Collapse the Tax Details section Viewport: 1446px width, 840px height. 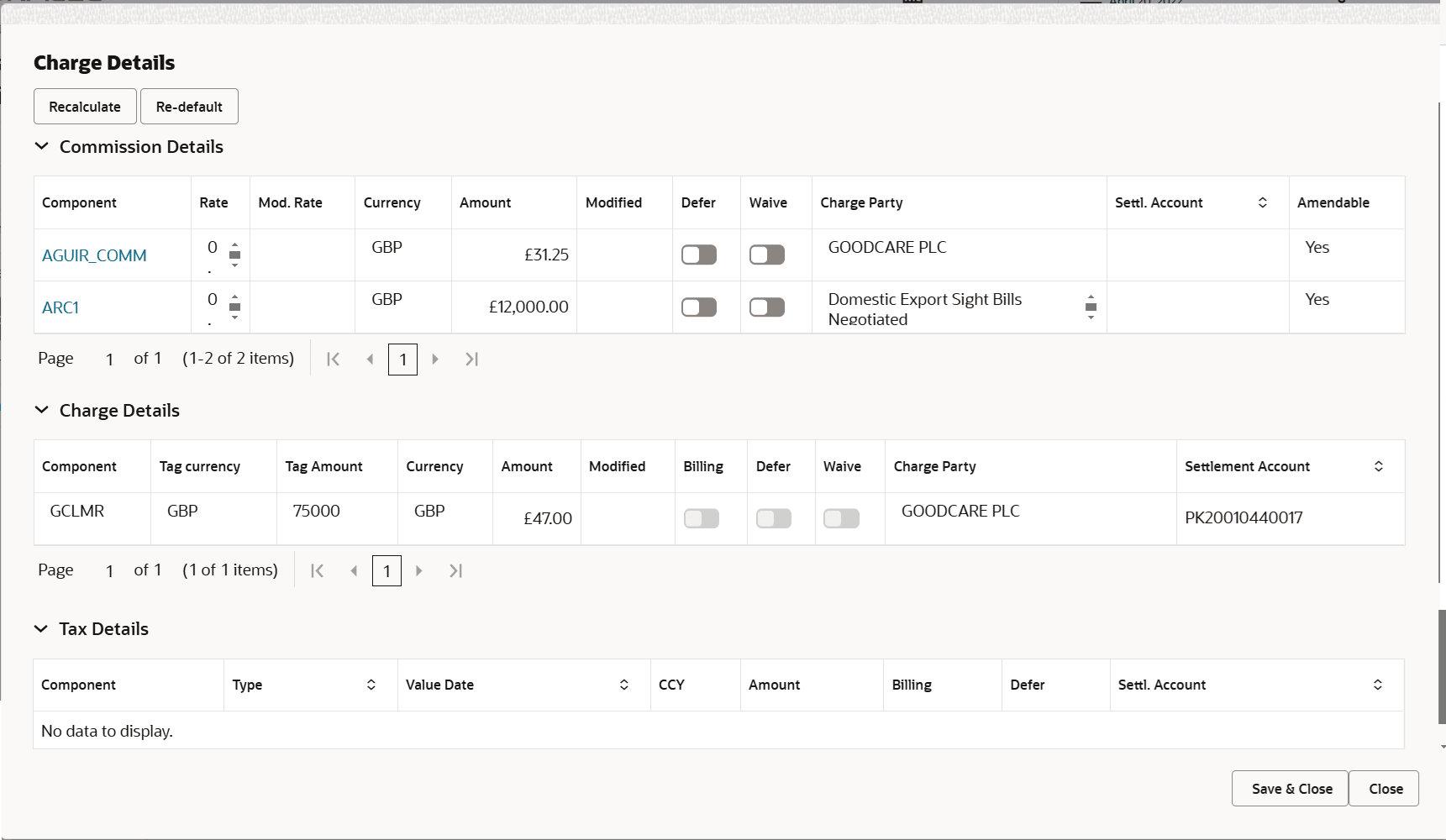point(42,628)
